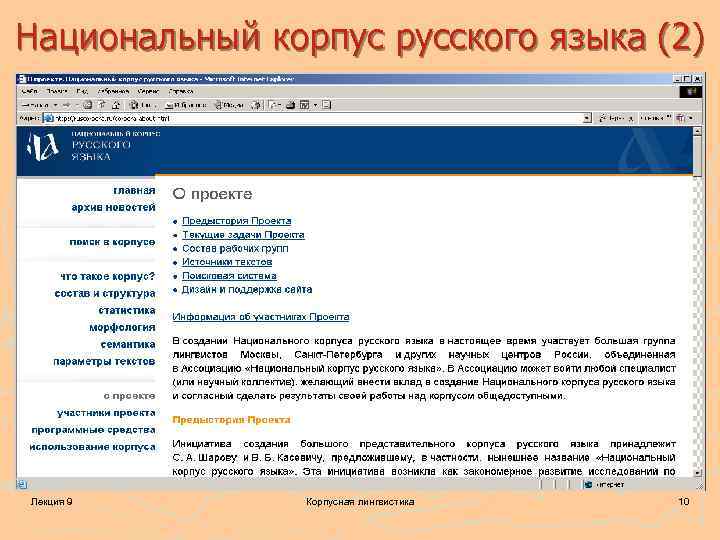Viewport: 720px width, 540px height.
Task: Click the 'О проекте' page heading
Action: coord(212,194)
